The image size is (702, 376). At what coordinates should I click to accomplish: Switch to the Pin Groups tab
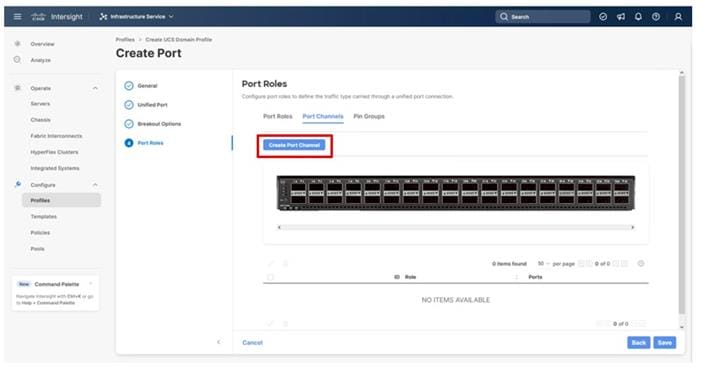point(369,116)
